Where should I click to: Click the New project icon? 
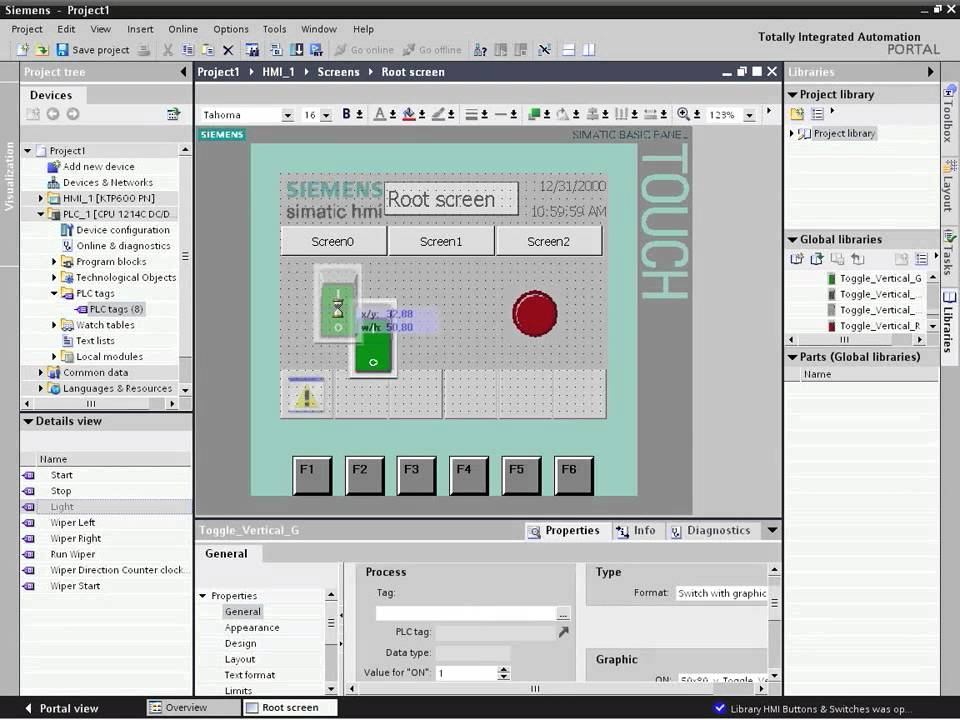tap(23, 50)
